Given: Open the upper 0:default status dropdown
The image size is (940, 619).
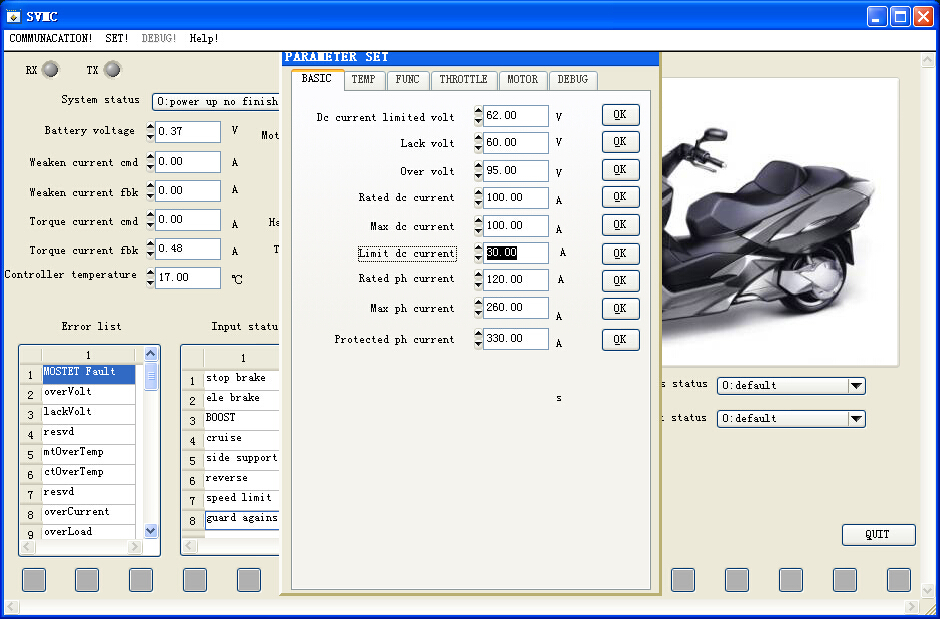Looking at the screenshot, I should [791, 386].
